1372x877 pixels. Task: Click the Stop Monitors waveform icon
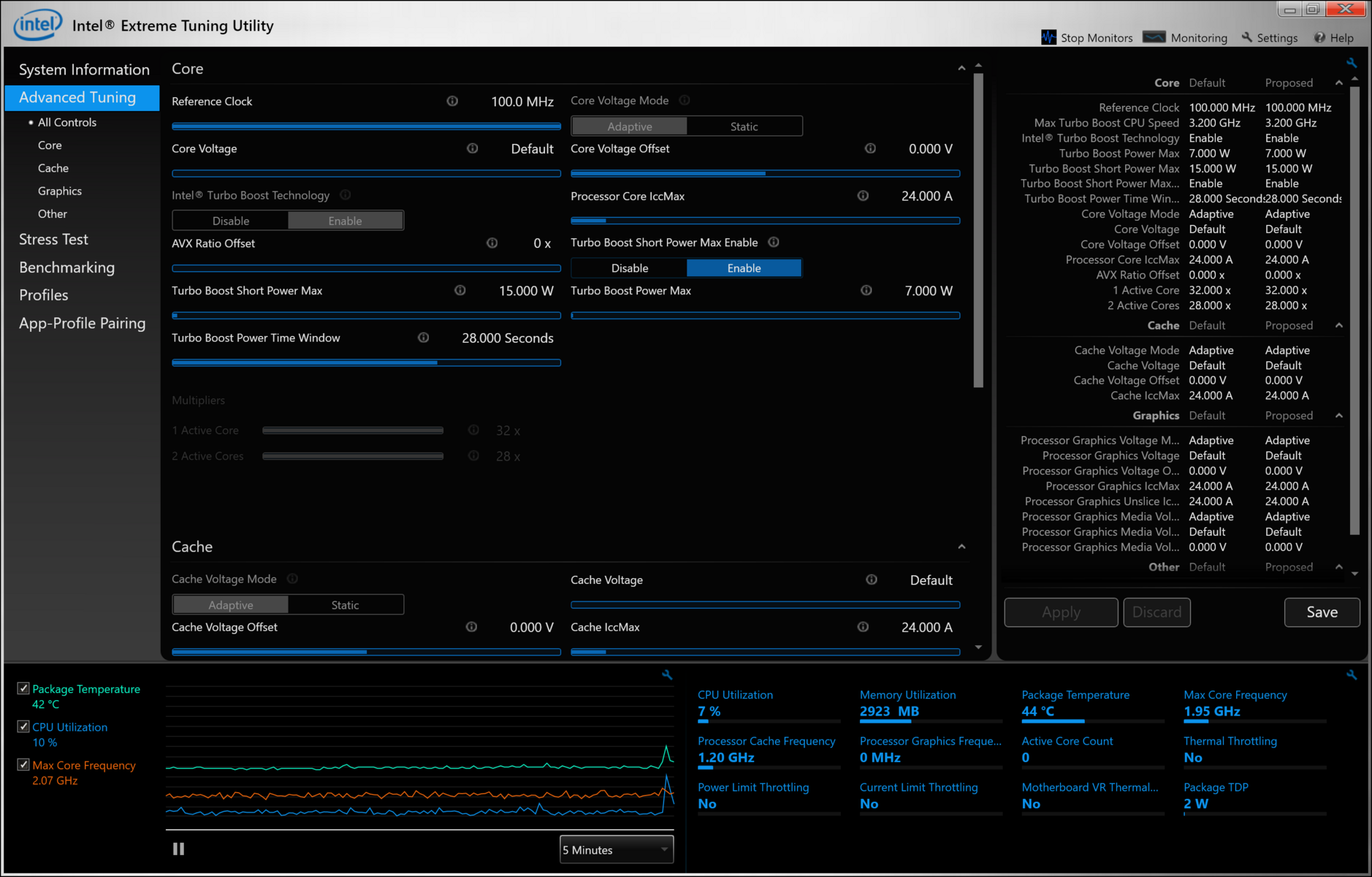1048,37
